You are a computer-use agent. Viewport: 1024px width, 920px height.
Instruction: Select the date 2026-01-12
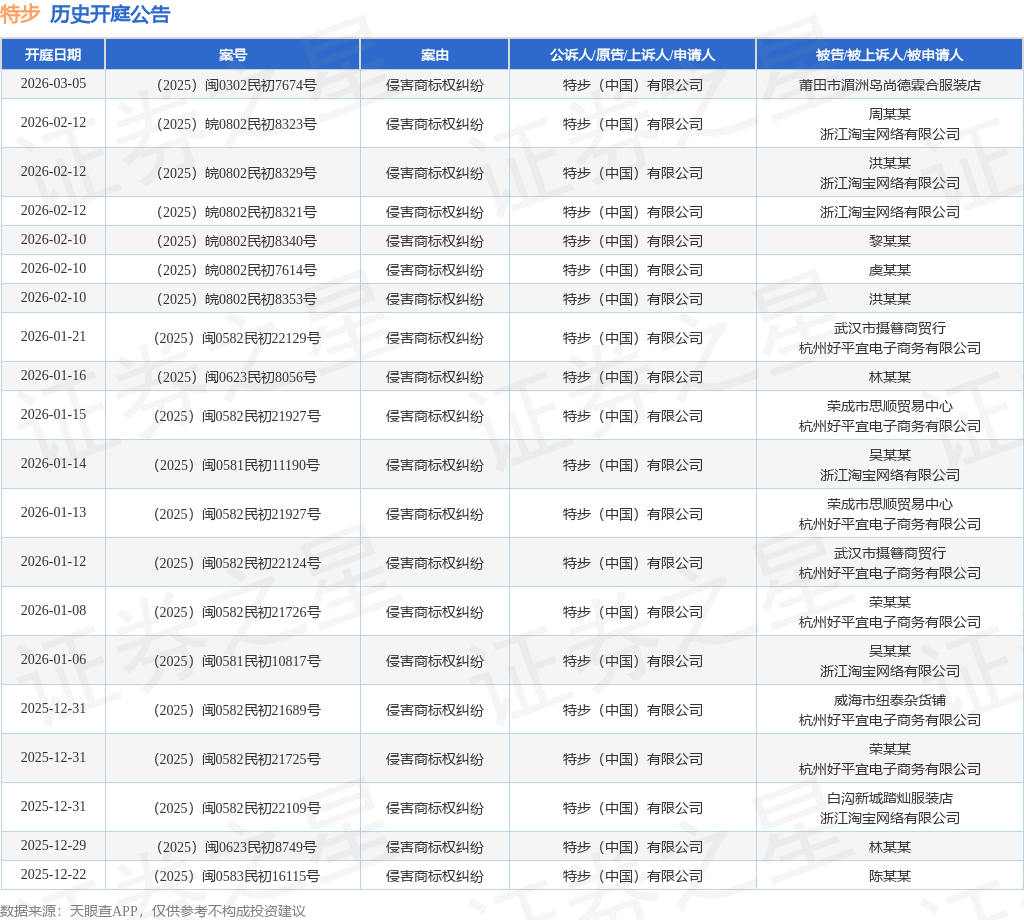point(53,562)
